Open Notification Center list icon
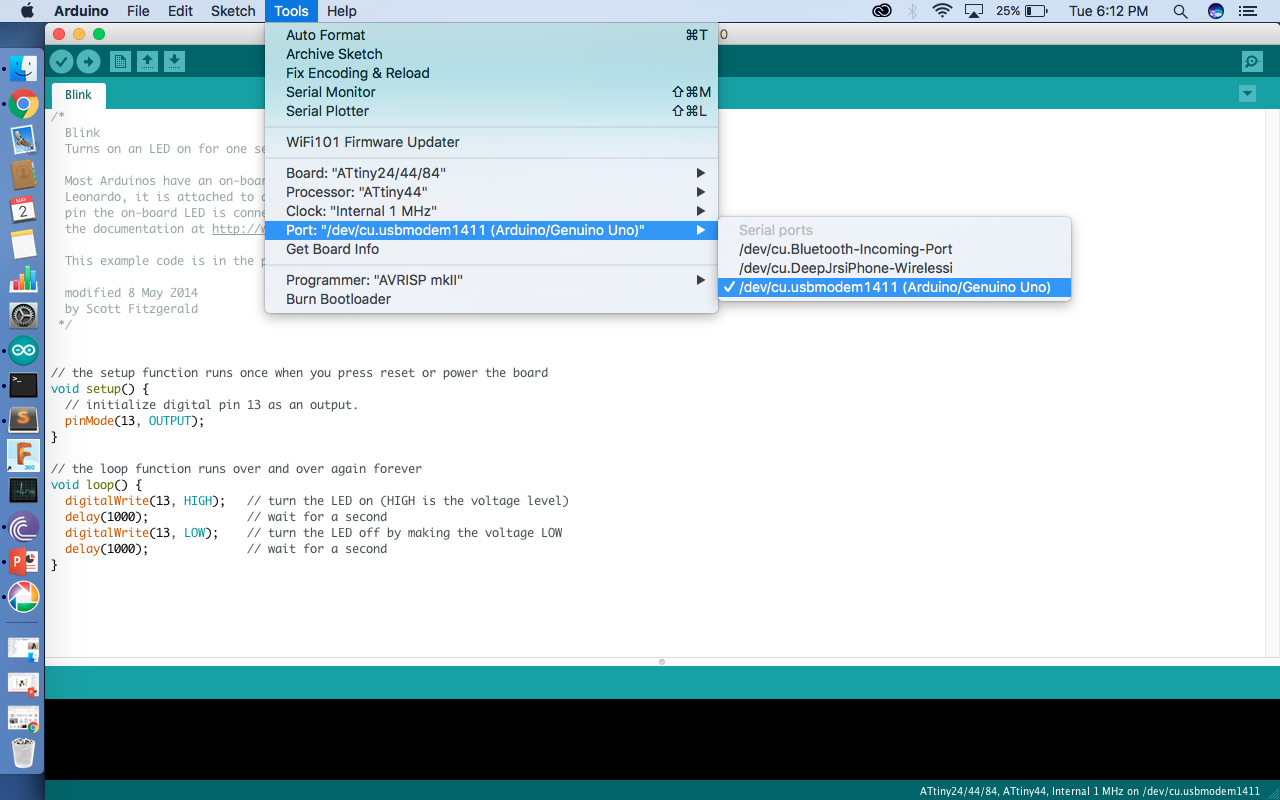 pyautogui.click(x=1246, y=11)
